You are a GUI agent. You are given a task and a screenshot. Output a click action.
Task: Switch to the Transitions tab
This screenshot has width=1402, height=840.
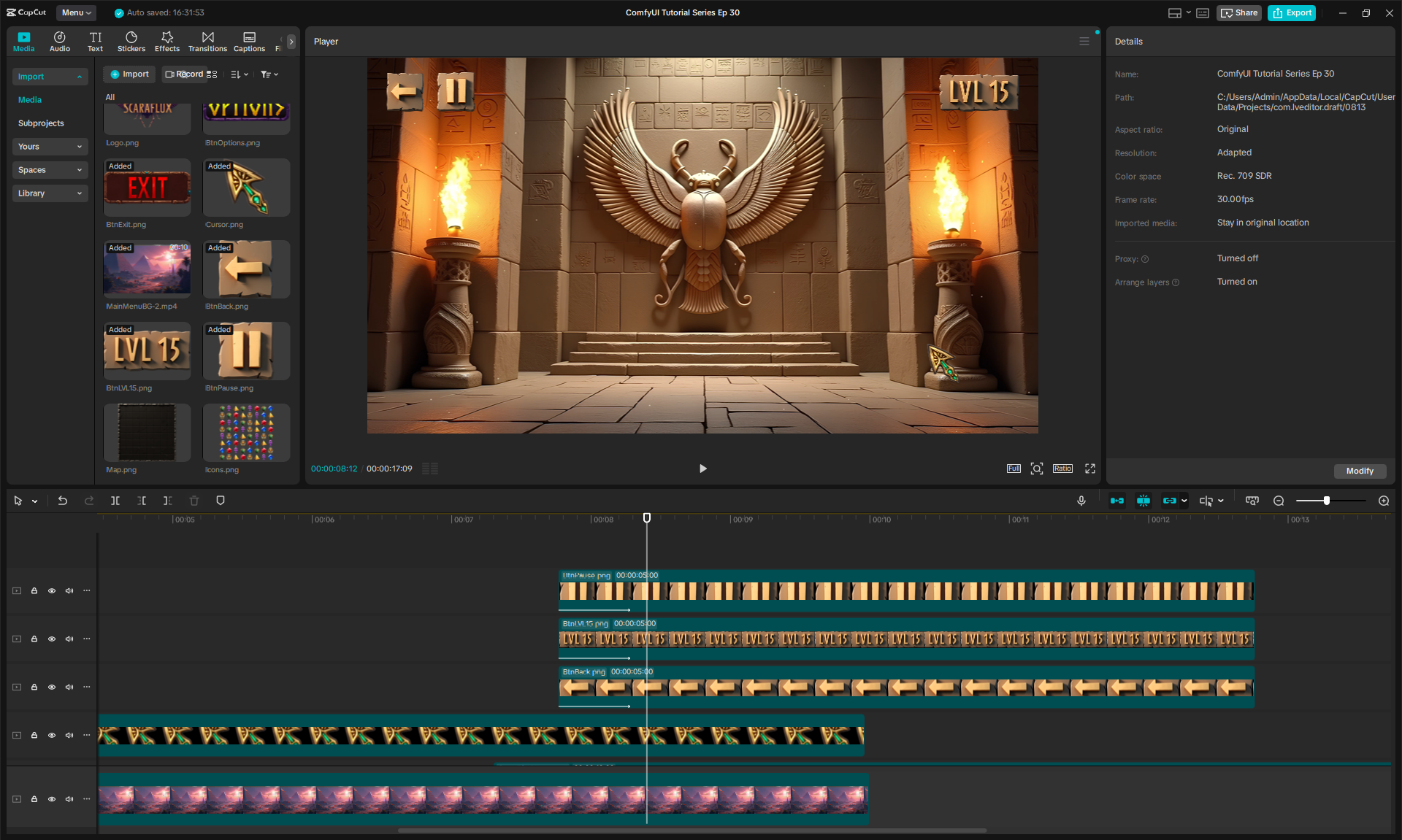pyautogui.click(x=207, y=42)
